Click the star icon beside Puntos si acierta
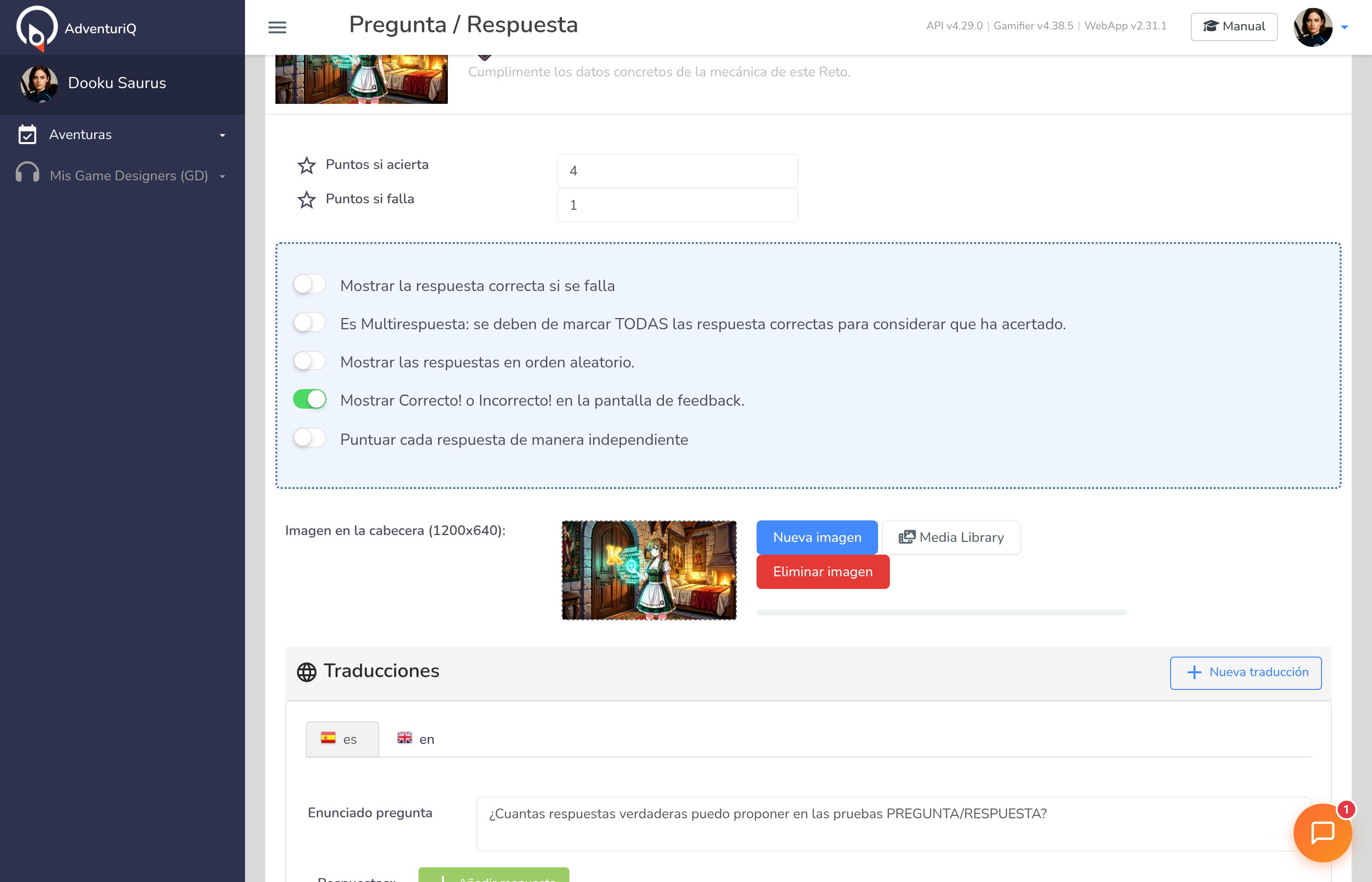 click(306, 166)
